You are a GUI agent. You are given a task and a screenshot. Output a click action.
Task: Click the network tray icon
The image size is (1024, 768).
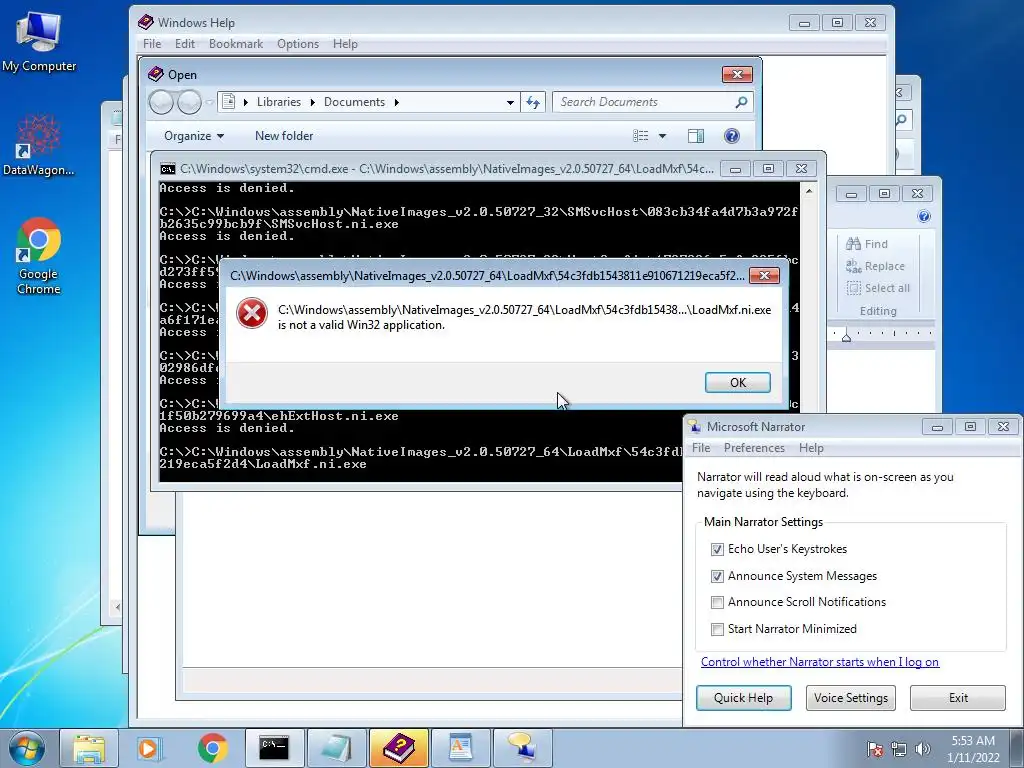[899, 749]
